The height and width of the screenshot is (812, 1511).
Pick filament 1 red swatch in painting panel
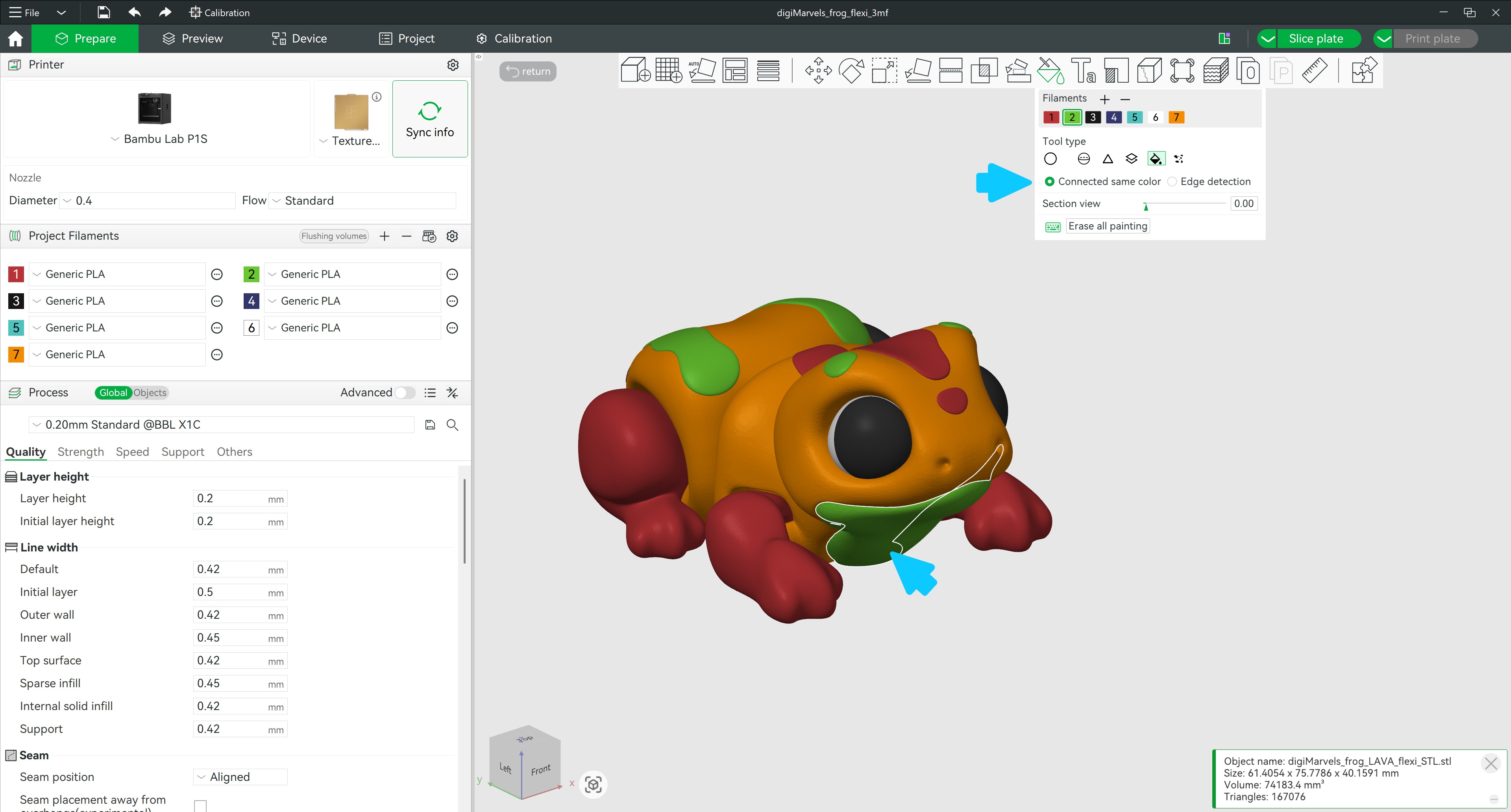(1051, 117)
